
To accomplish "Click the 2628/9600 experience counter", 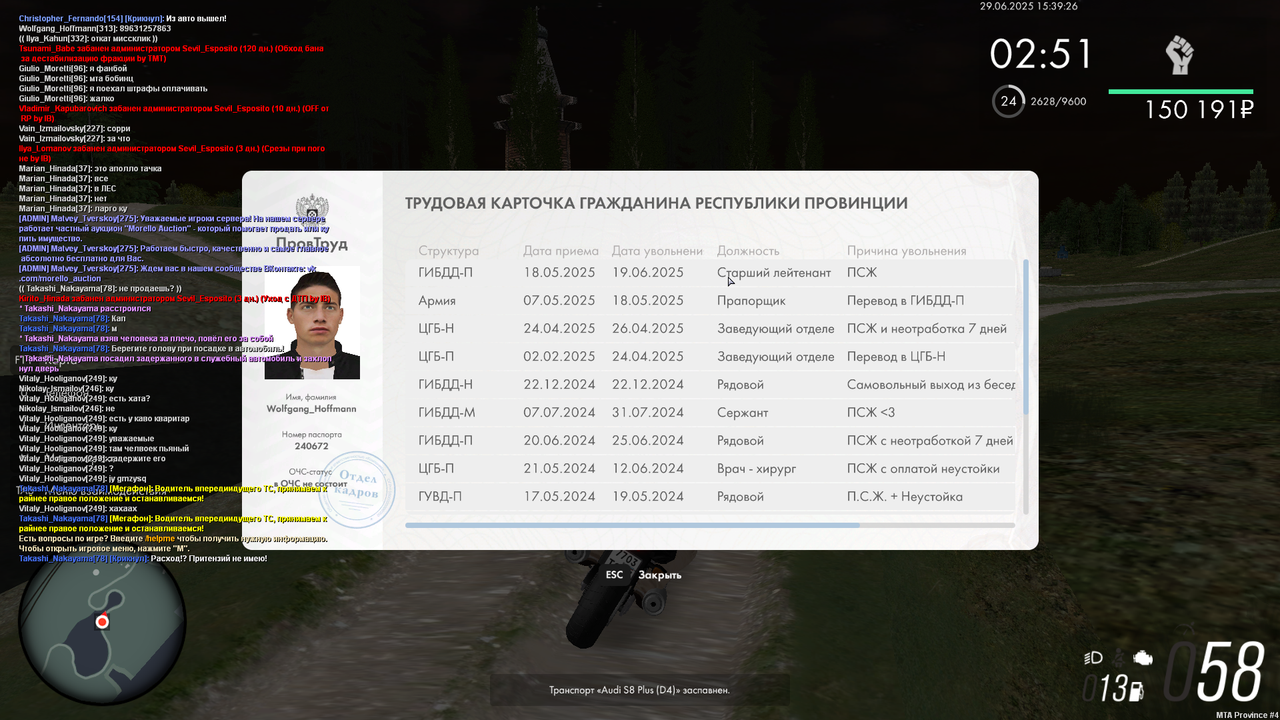I will [x=1058, y=101].
